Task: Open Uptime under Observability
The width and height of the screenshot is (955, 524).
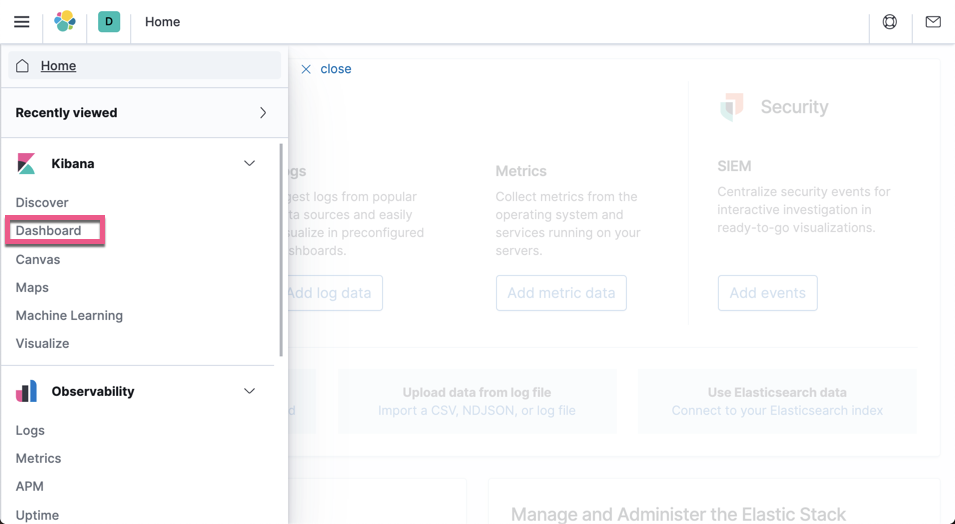Action: tap(37, 515)
